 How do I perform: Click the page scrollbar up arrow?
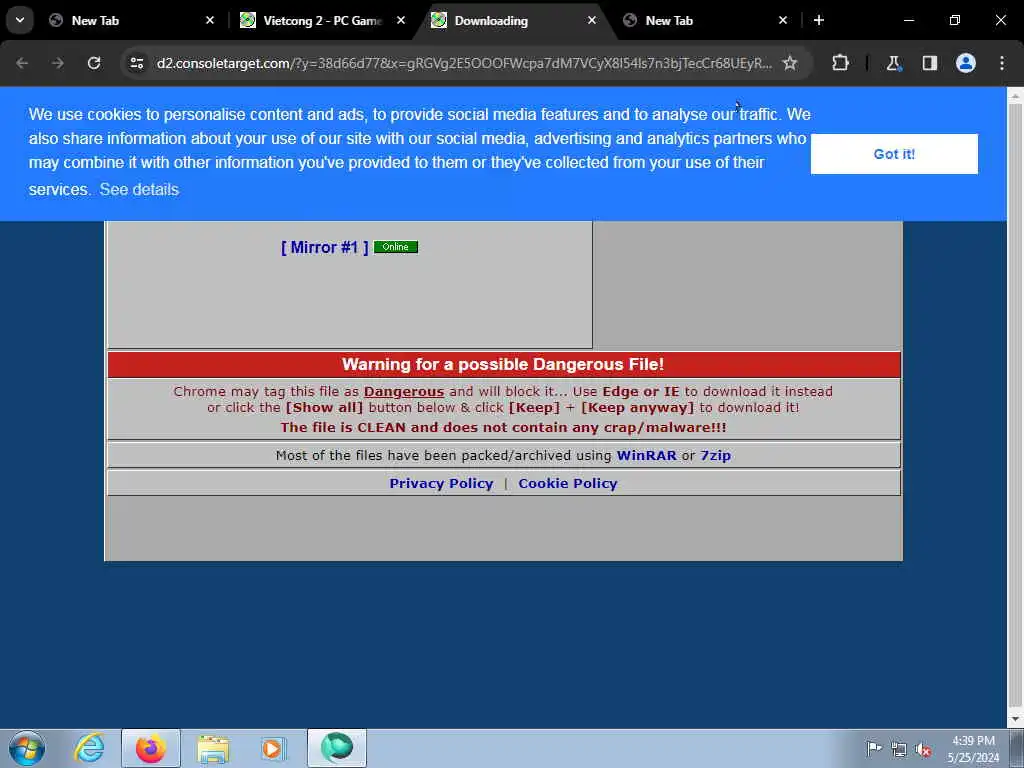click(1015, 96)
